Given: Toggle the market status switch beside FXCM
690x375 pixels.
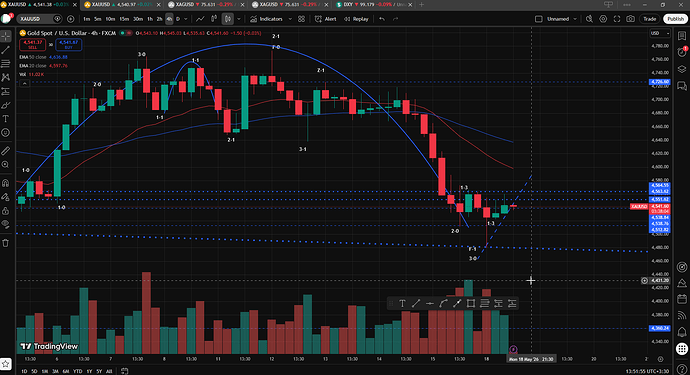Looking at the screenshot, I should coord(125,33).
